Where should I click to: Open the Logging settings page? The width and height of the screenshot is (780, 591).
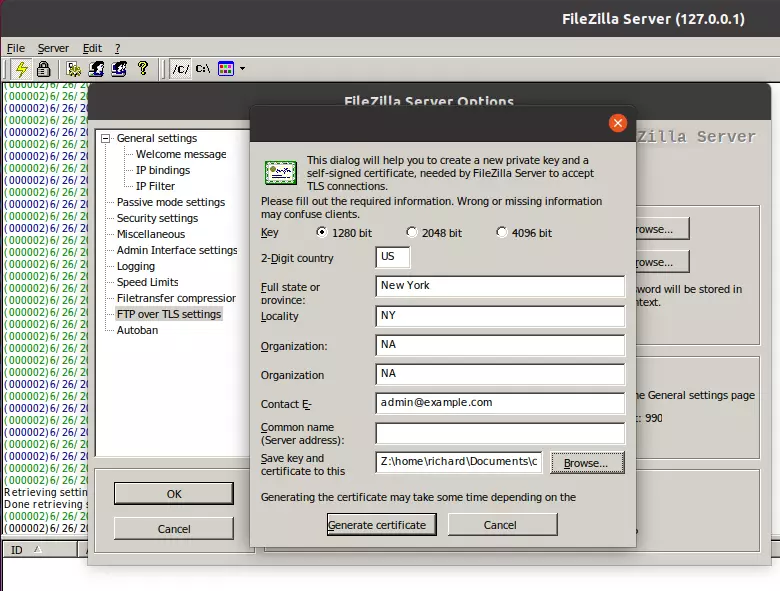coord(136,266)
